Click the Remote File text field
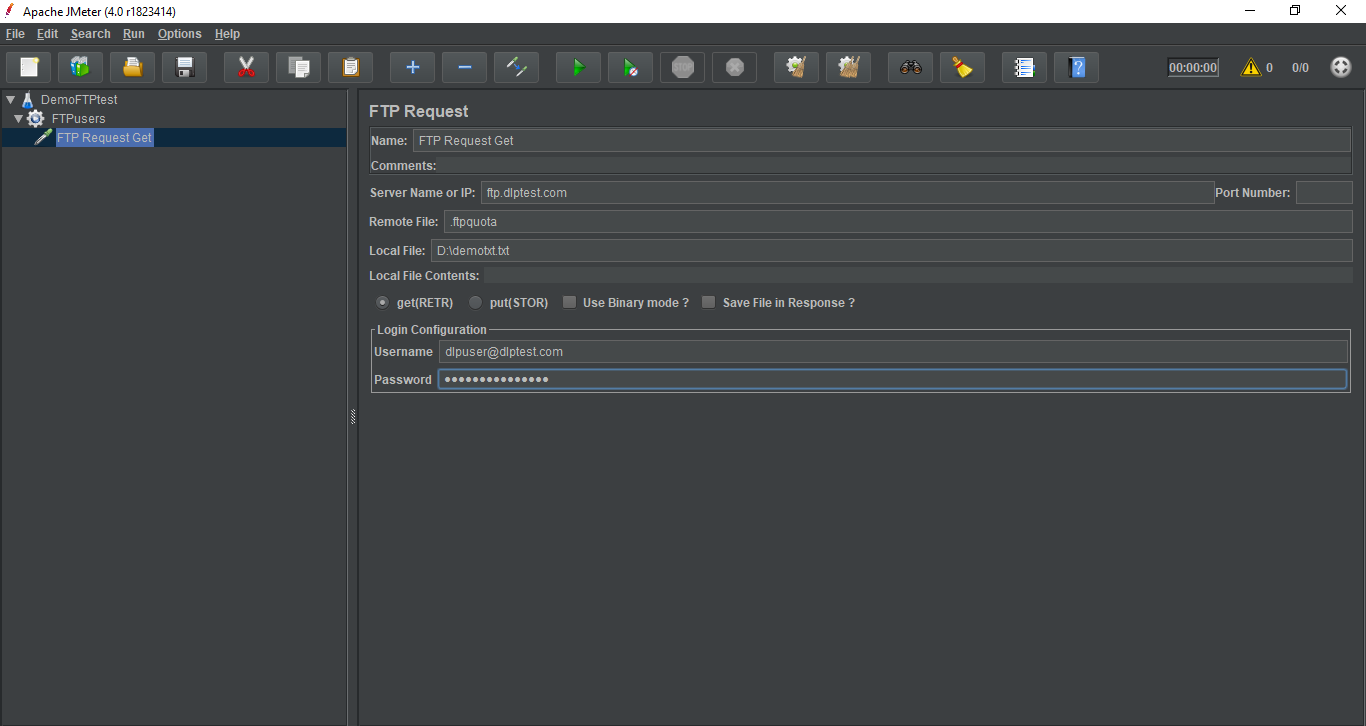The image size is (1366, 726). coord(897,222)
